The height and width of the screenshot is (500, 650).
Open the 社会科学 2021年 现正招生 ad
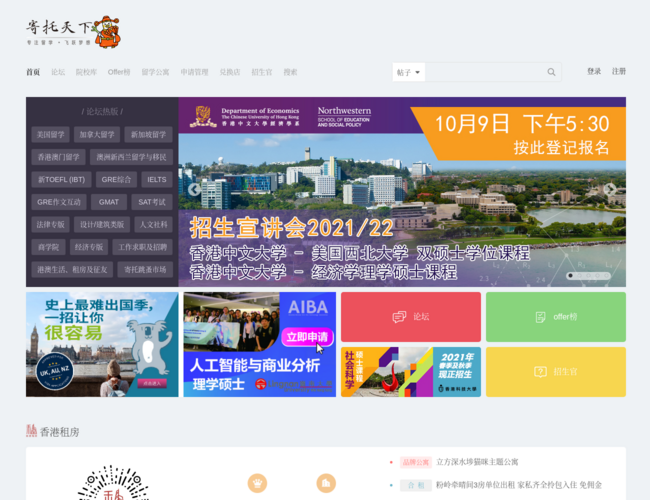pyautogui.click(x=411, y=372)
